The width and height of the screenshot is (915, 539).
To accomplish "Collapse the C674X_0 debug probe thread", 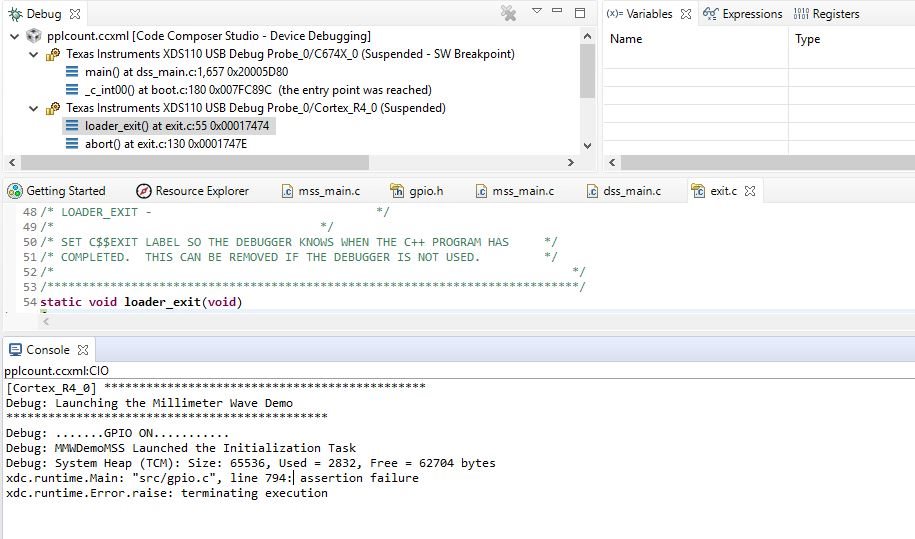I will click(33, 54).
